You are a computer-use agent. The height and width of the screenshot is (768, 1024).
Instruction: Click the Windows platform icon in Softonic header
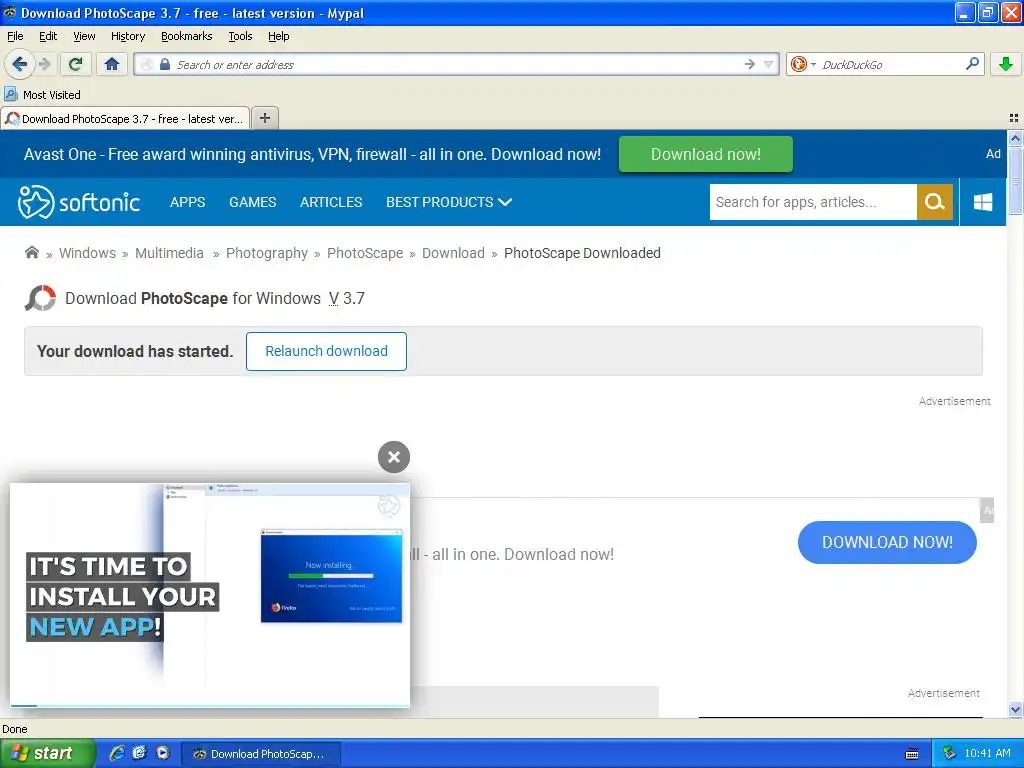(983, 202)
